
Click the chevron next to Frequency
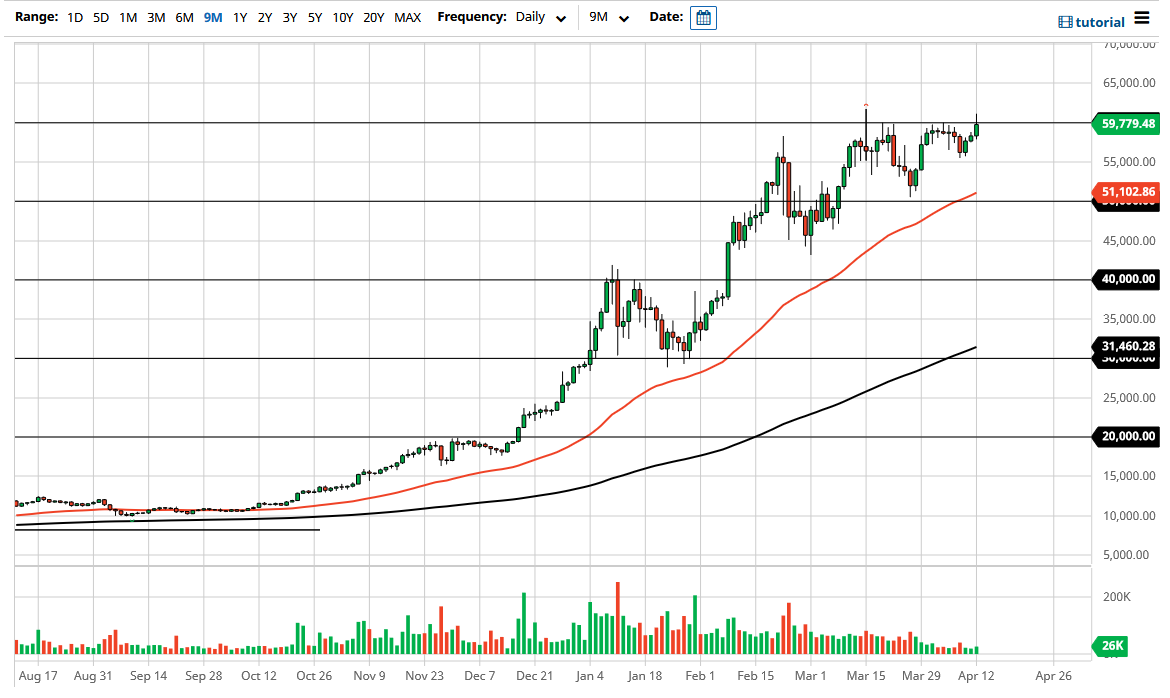click(x=560, y=18)
